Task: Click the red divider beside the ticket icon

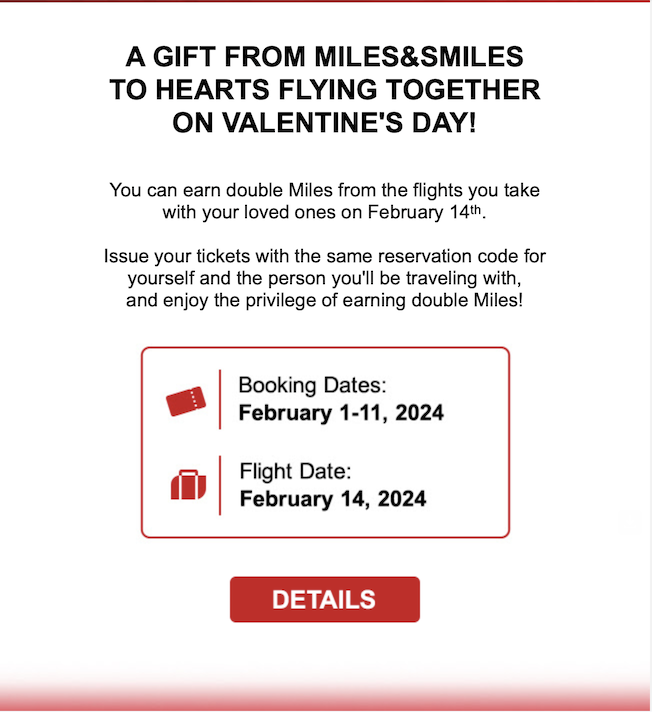Action: point(220,399)
